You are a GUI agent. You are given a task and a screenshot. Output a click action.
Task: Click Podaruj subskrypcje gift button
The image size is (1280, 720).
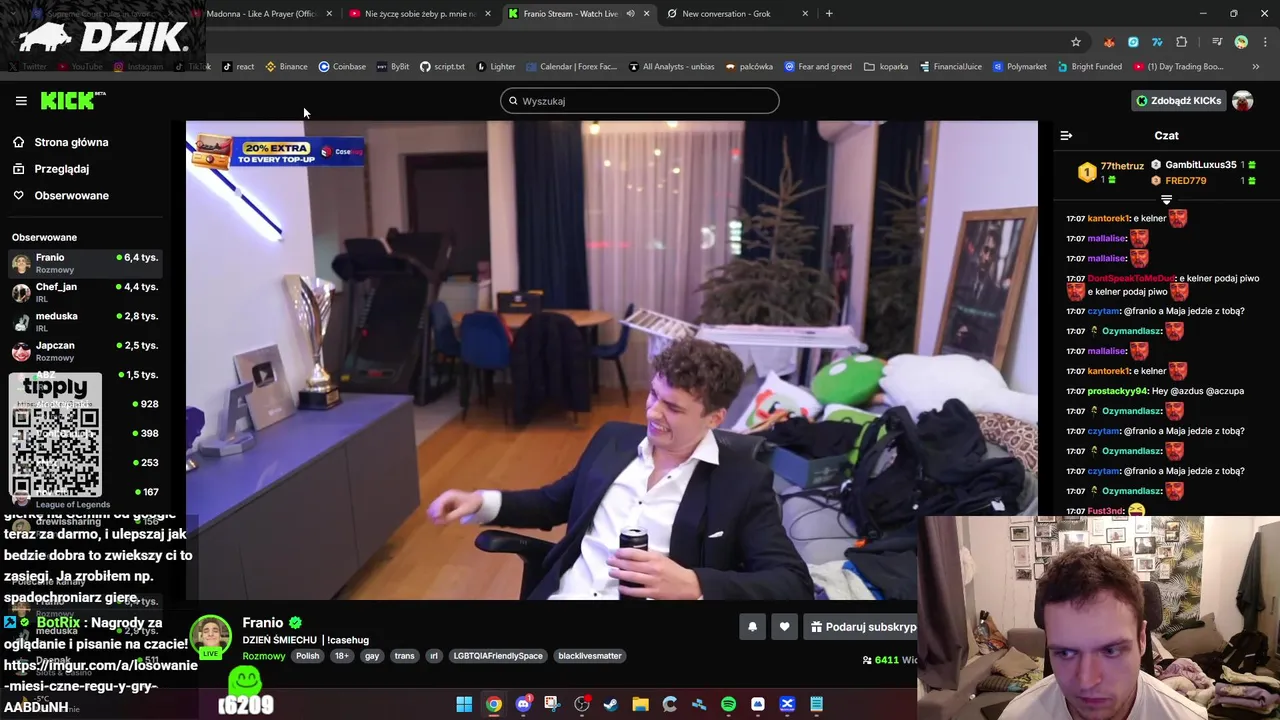[862, 627]
